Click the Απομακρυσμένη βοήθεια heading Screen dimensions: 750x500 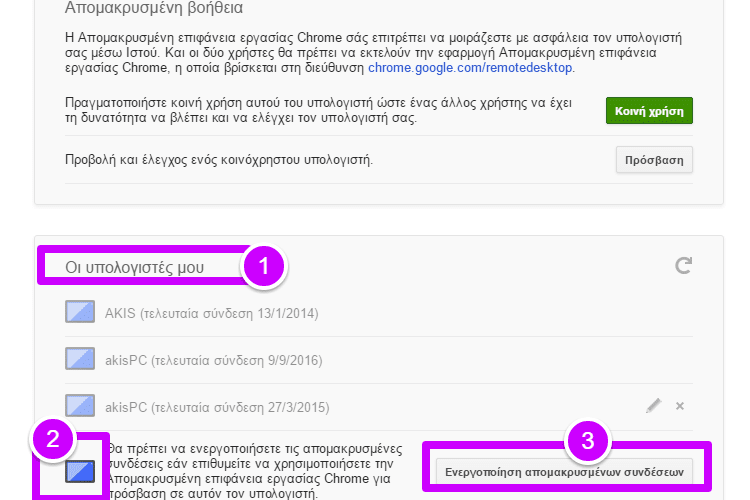coord(154,8)
